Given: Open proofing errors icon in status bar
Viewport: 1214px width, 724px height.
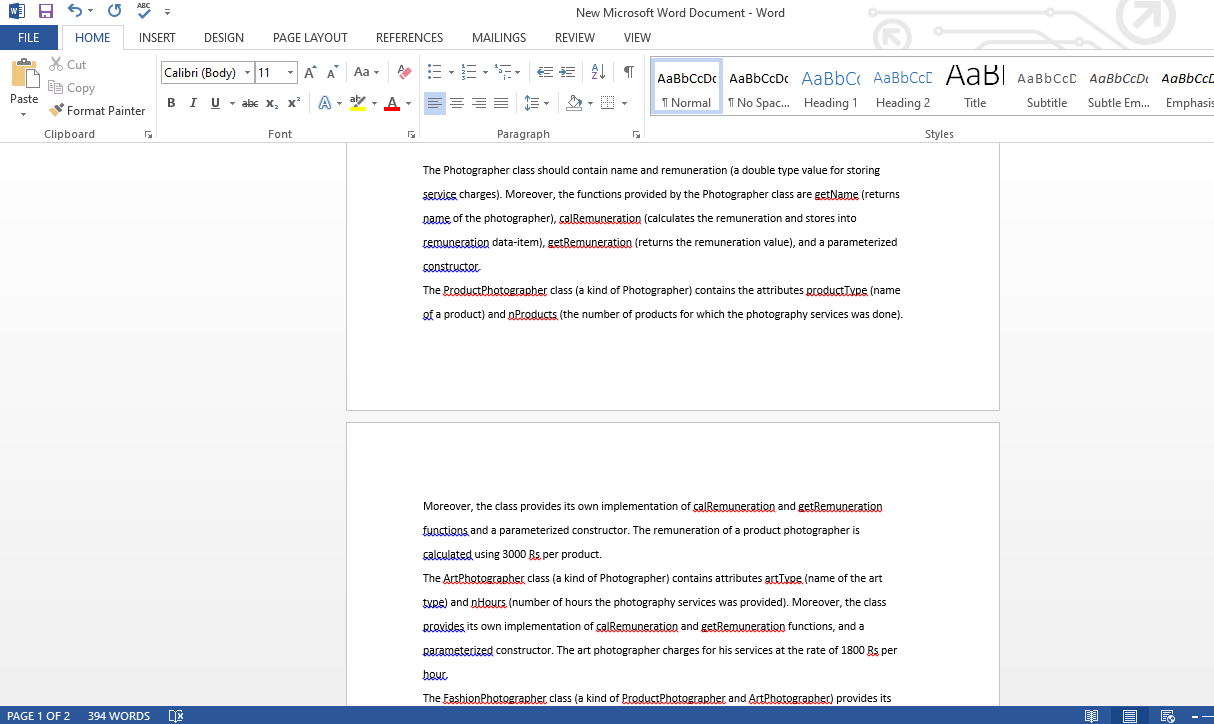Looking at the screenshot, I should pos(176,716).
